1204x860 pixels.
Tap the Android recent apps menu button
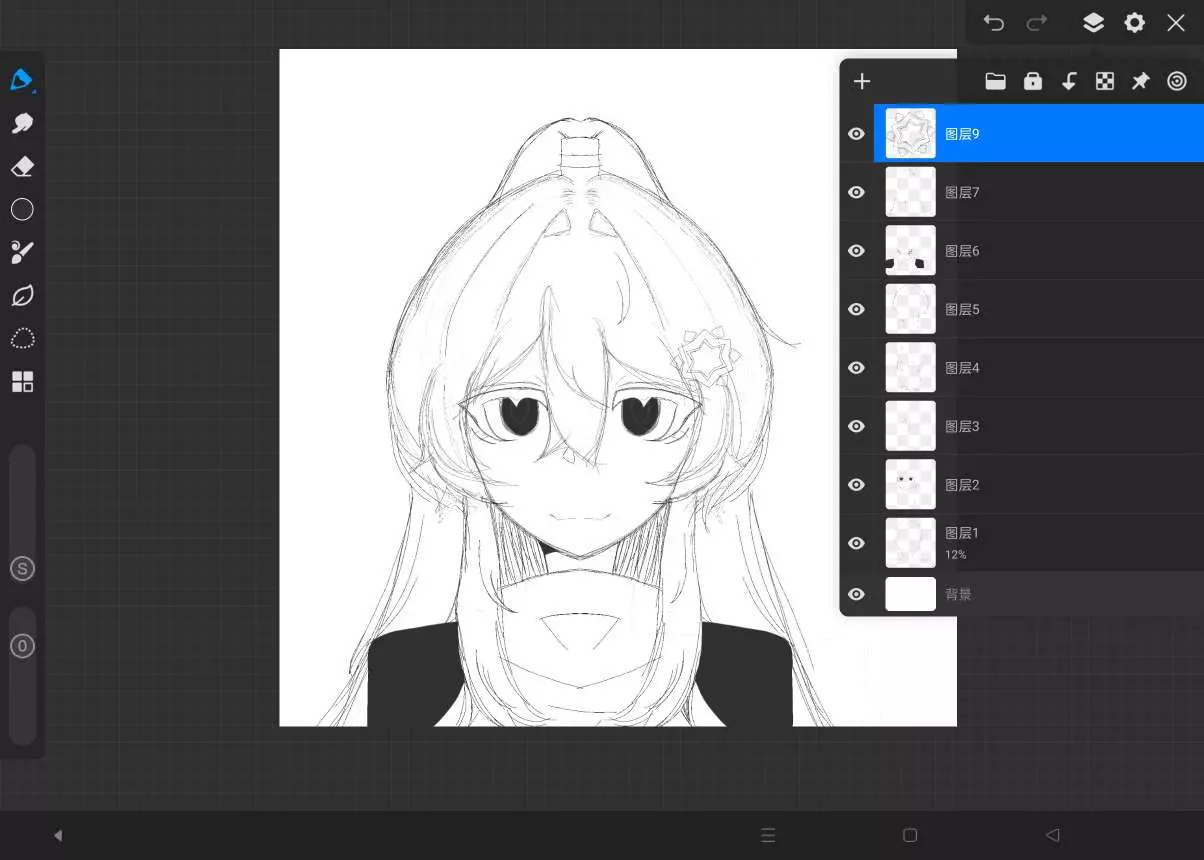pyautogui.click(x=768, y=835)
